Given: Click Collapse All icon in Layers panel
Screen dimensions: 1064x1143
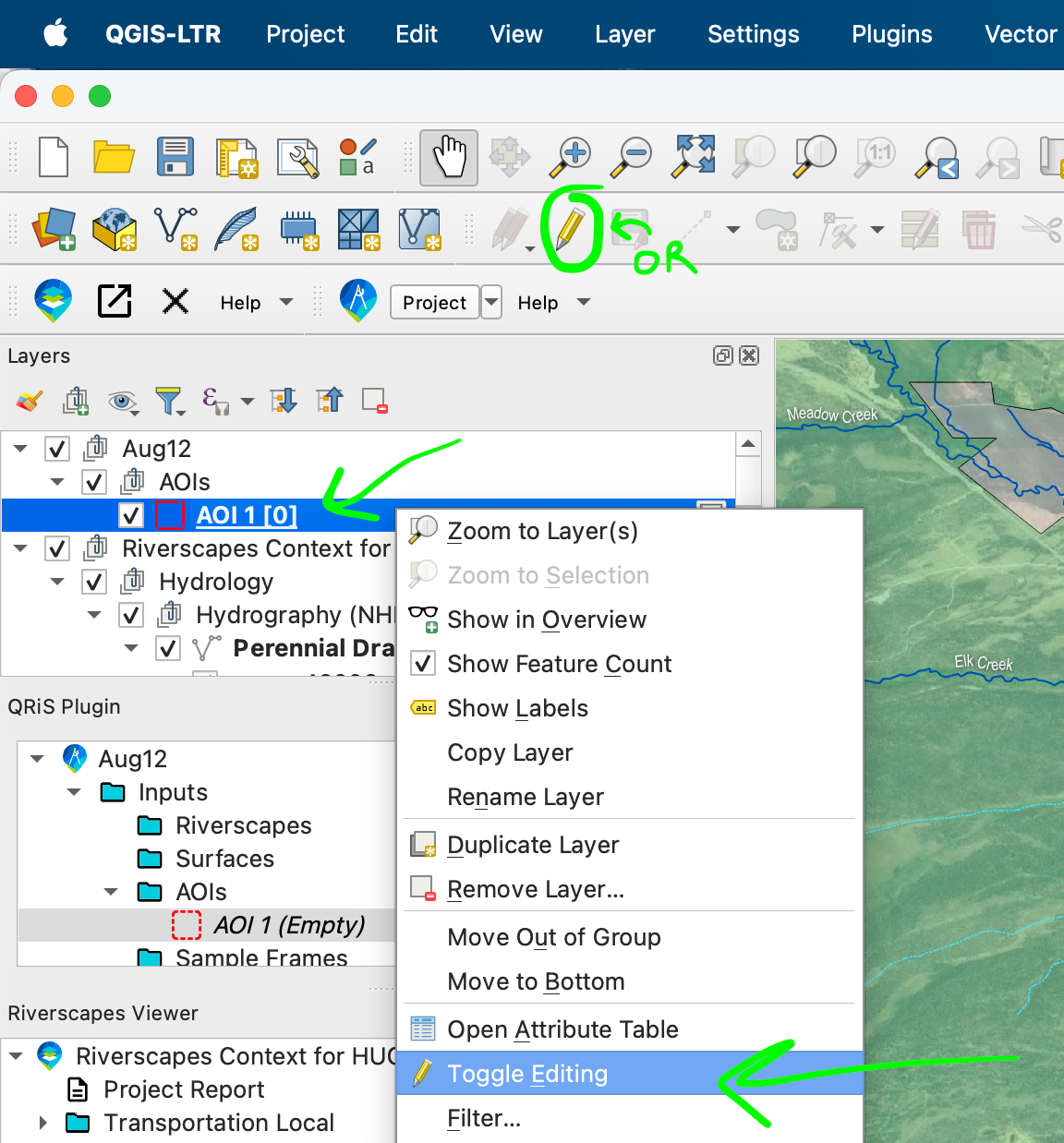Looking at the screenshot, I should [x=329, y=401].
